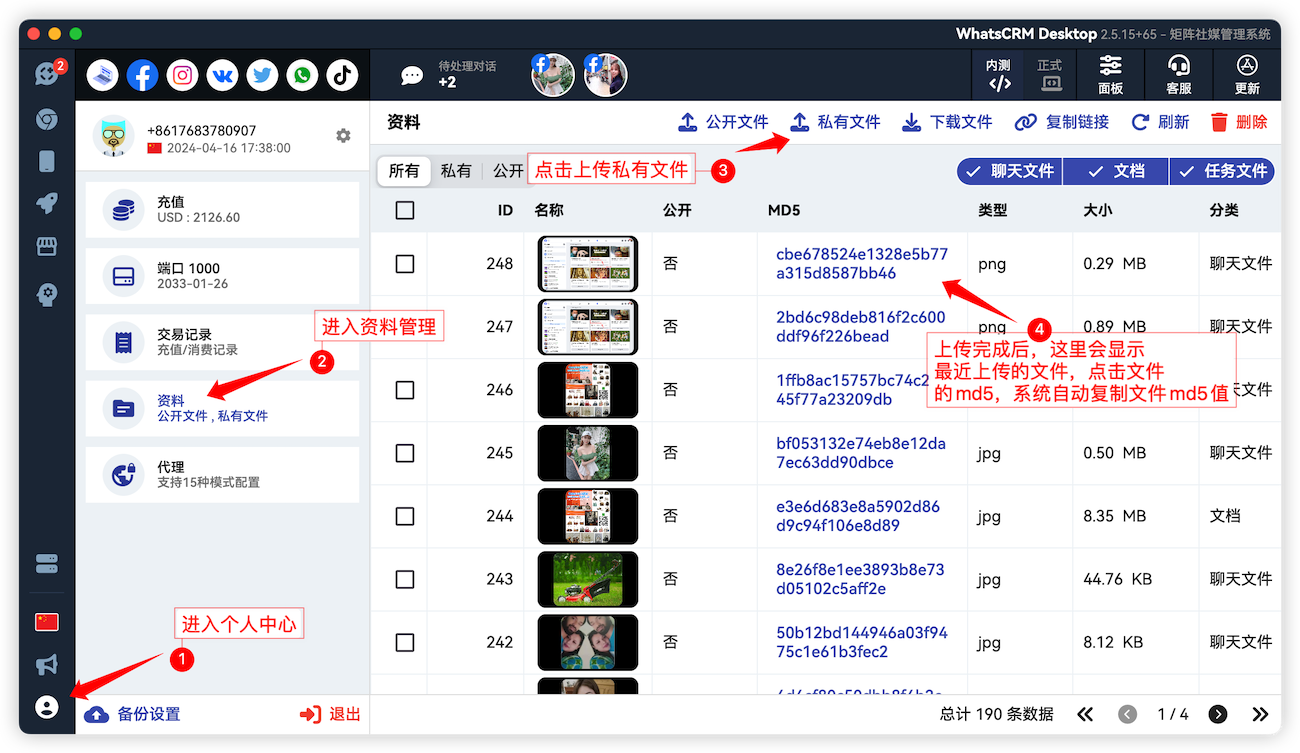Screen dimensions: 1300x753
Task: Click 复制链接 to copy link
Action: 1061,122
